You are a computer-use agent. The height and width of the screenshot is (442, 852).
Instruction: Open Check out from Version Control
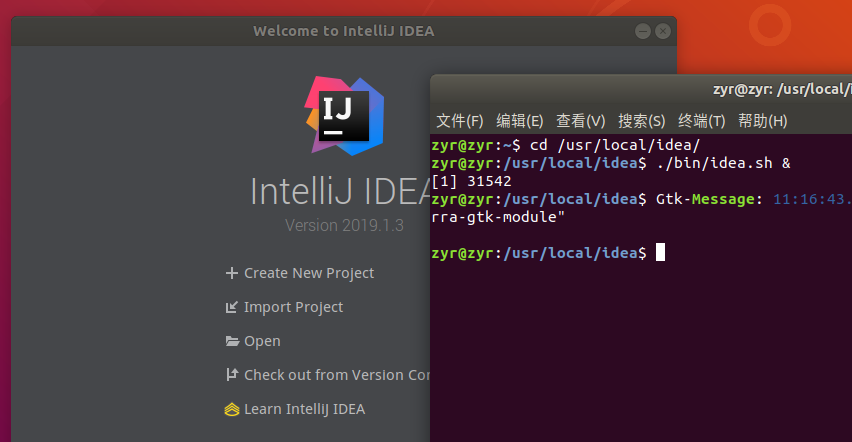click(337, 375)
